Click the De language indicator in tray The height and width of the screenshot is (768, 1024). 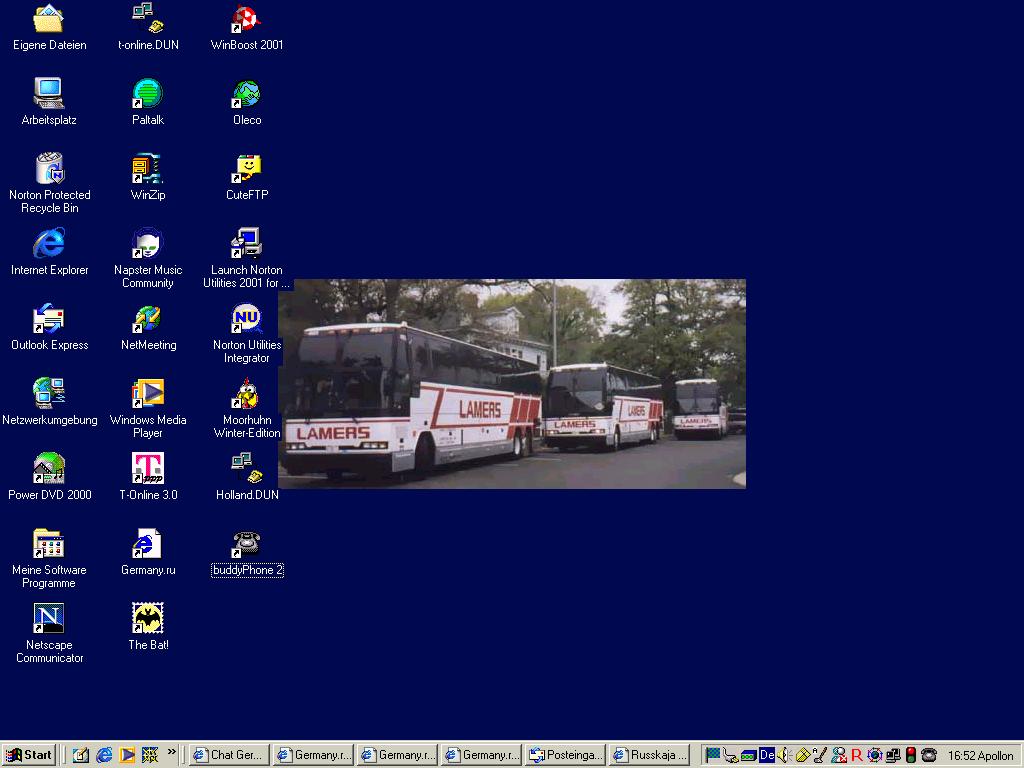point(767,755)
